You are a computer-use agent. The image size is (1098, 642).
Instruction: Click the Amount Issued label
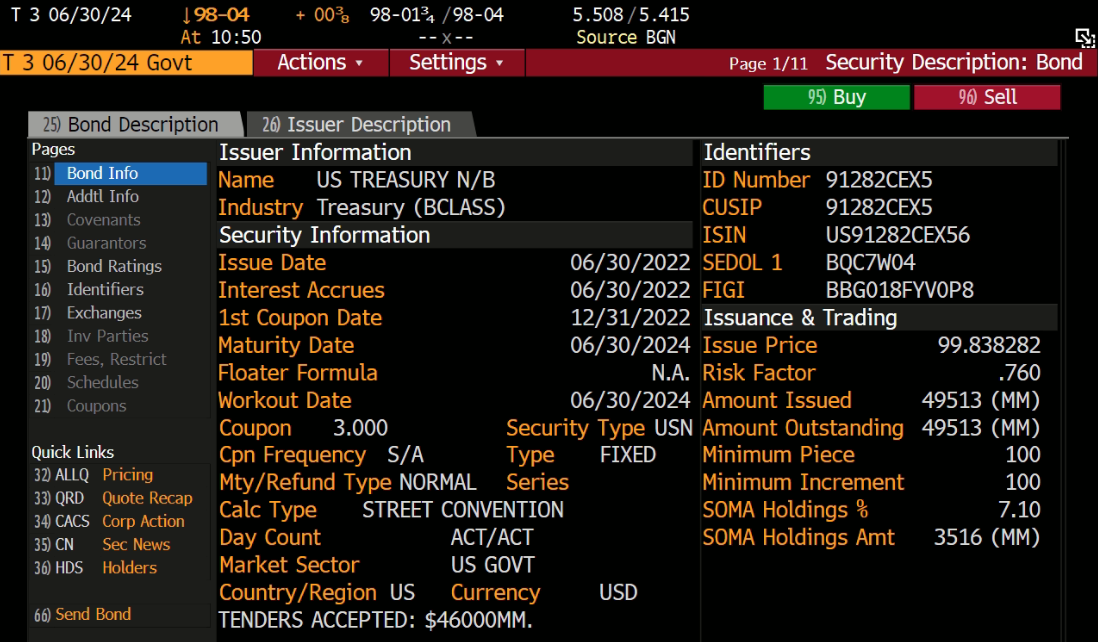click(777, 400)
